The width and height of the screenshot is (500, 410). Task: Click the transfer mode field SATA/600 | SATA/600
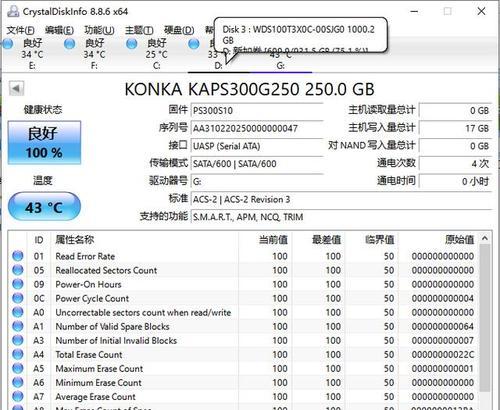click(257, 164)
